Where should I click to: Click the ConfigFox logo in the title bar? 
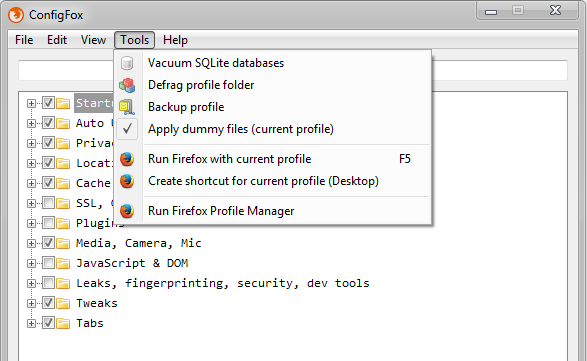[16, 15]
